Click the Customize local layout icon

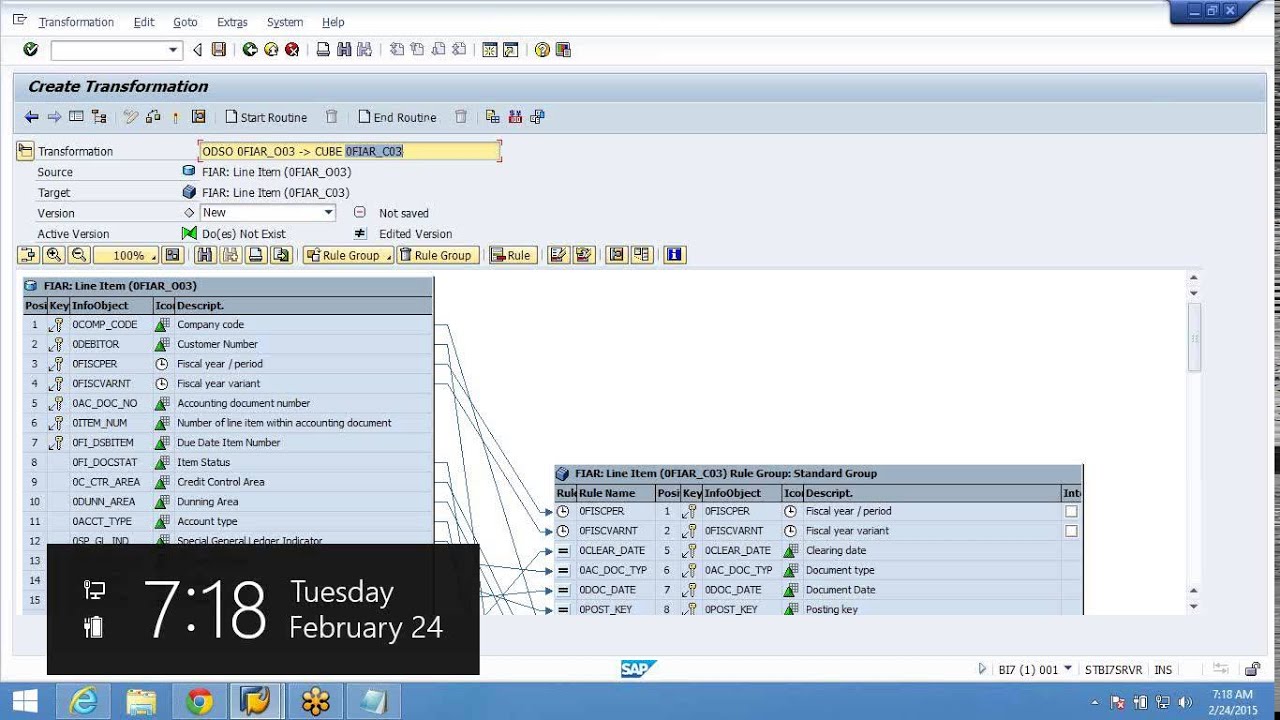click(x=563, y=49)
